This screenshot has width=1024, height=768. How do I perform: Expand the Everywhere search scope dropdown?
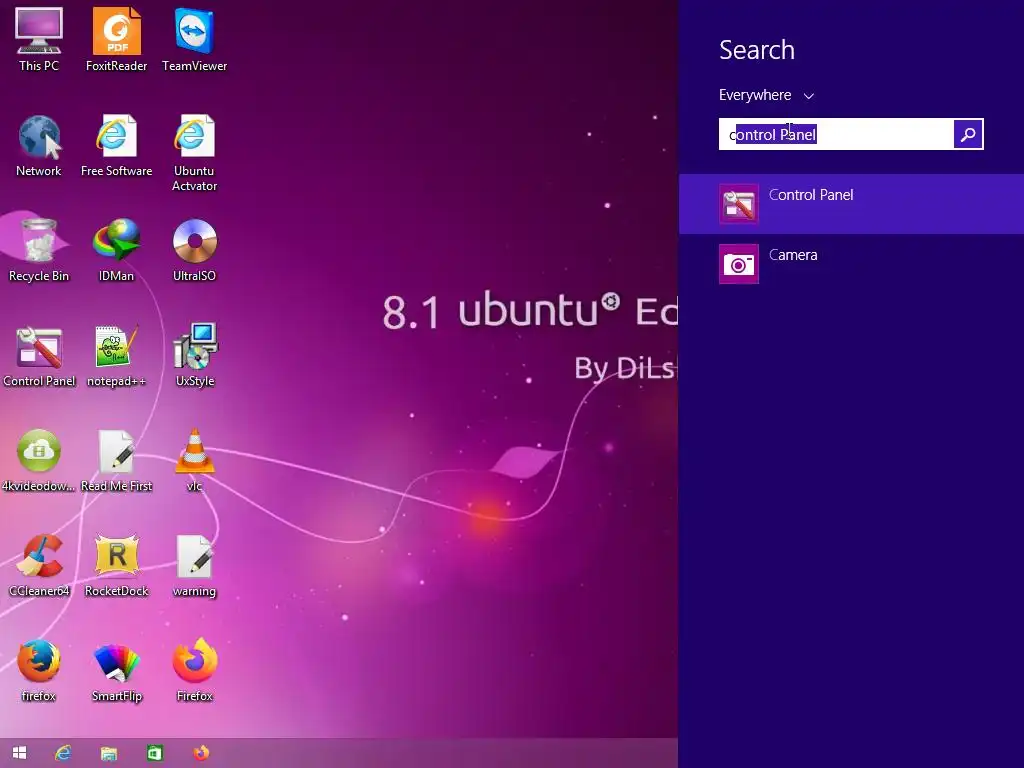click(766, 95)
